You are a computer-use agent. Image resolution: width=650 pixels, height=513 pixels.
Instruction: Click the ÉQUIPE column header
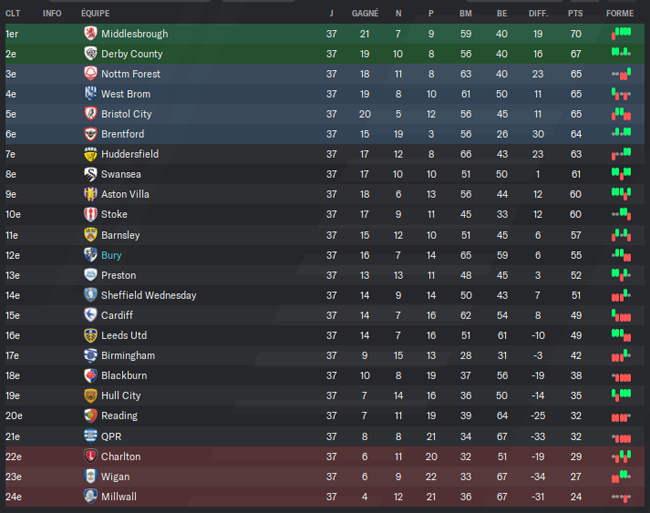pyautogui.click(x=95, y=13)
